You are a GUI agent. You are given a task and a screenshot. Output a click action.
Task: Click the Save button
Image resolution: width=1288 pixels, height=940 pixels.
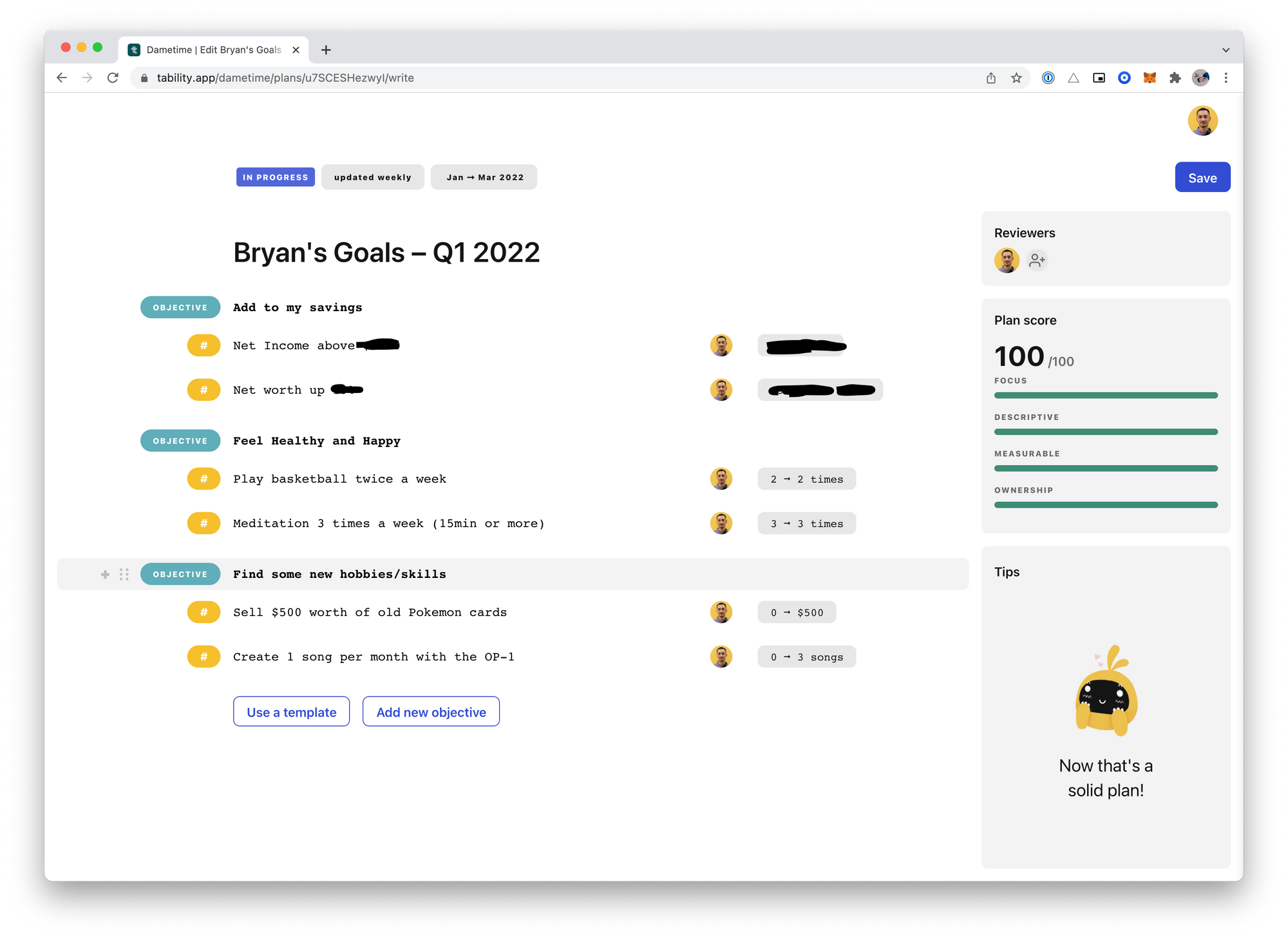pyautogui.click(x=1202, y=178)
